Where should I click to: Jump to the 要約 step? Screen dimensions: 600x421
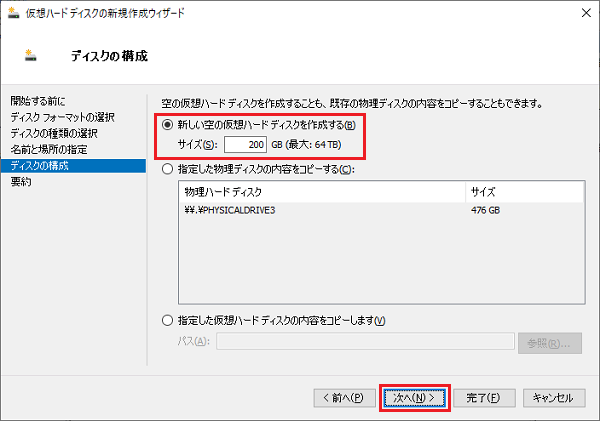21,182
